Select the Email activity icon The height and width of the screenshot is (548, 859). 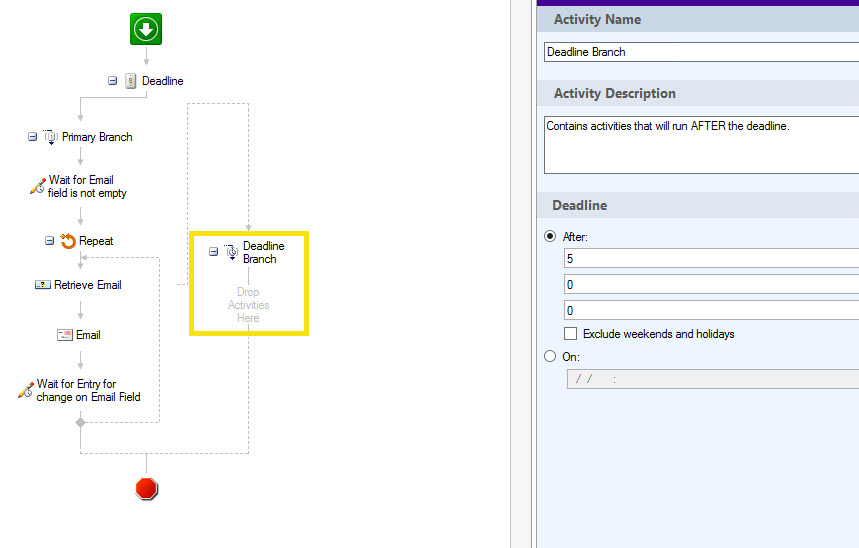pos(65,335)
